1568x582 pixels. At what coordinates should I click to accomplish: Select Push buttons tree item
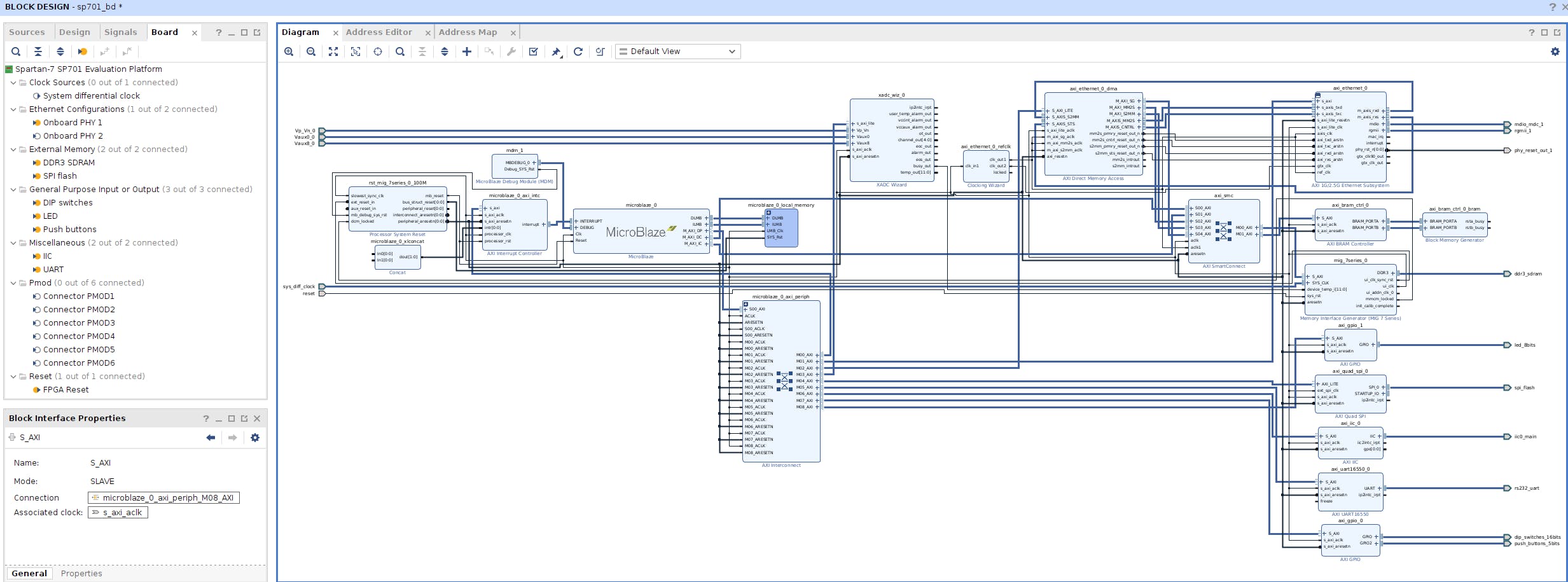pyautogui.click(x=70, y=230)
